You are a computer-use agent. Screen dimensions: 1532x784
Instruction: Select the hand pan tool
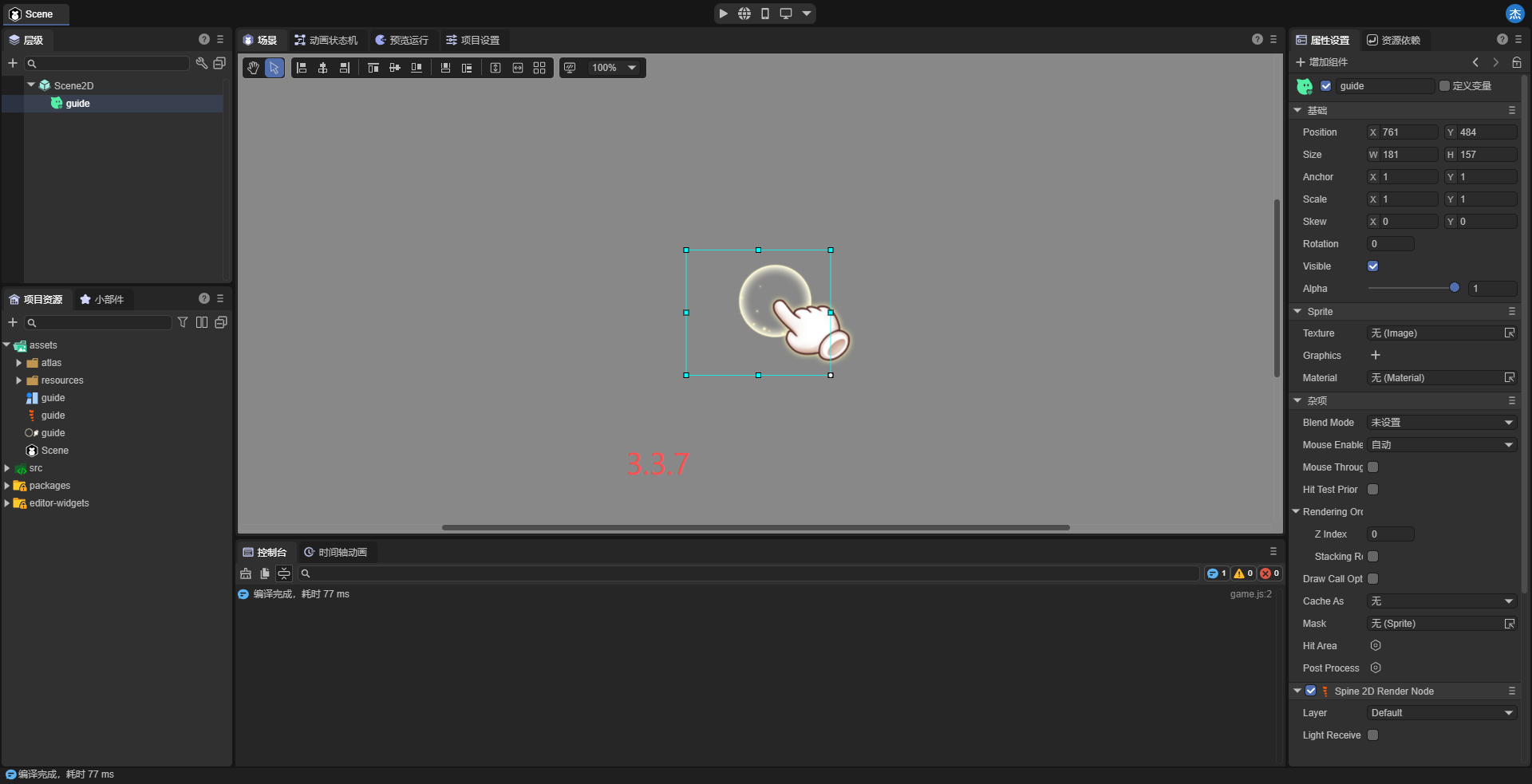[253, 68]
